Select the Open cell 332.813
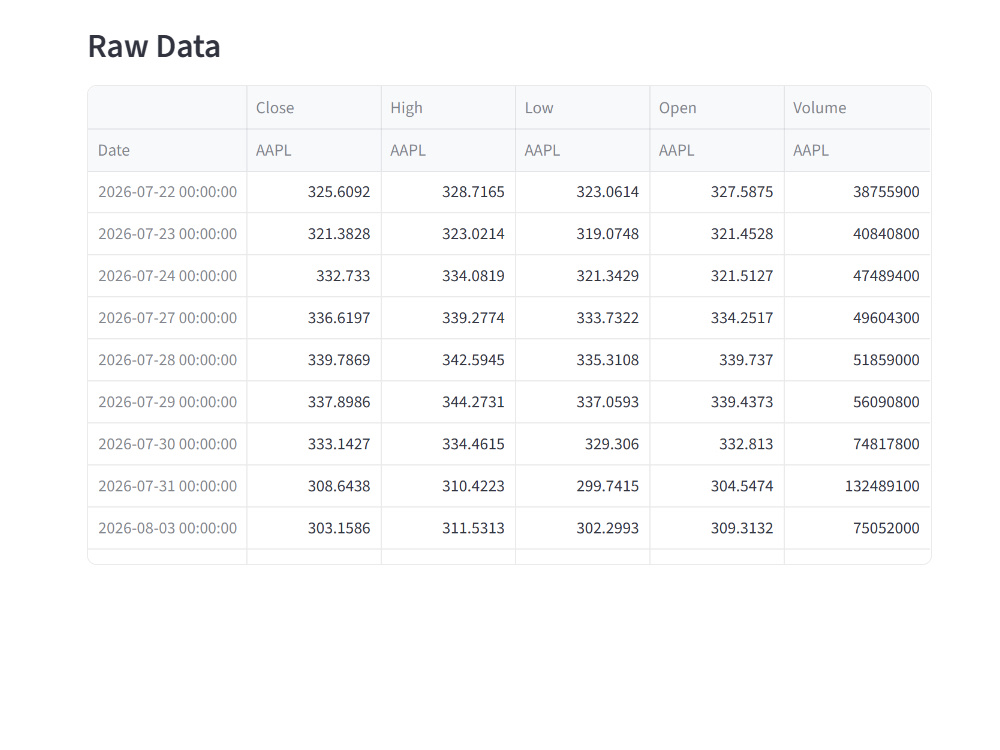The width and height of the screenshot is (1000, 750). (x=717, y=445)
